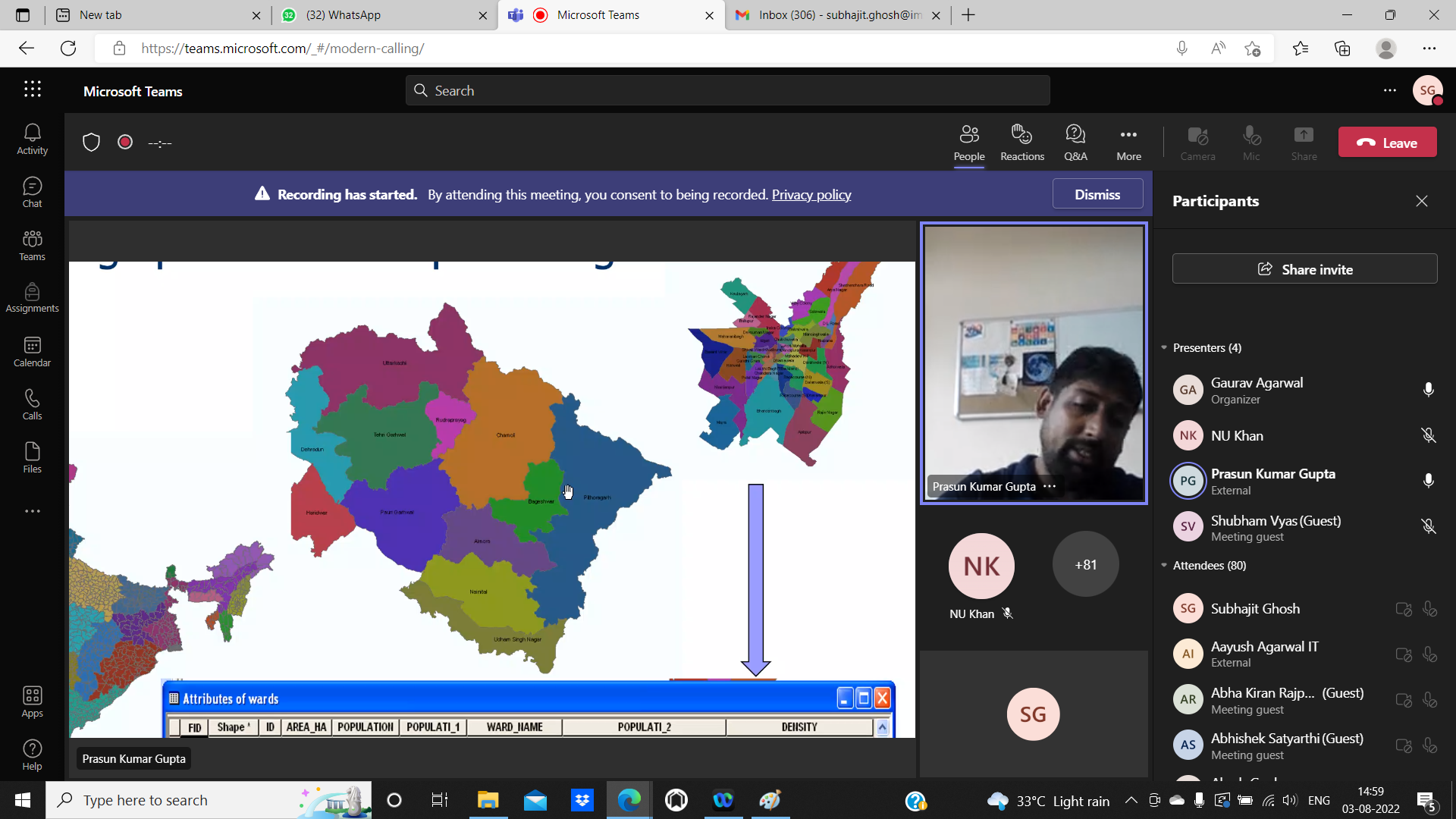Open the Files section in sidebar
1456x819 pixels.
pyautogui.click(x=32, y=458)
